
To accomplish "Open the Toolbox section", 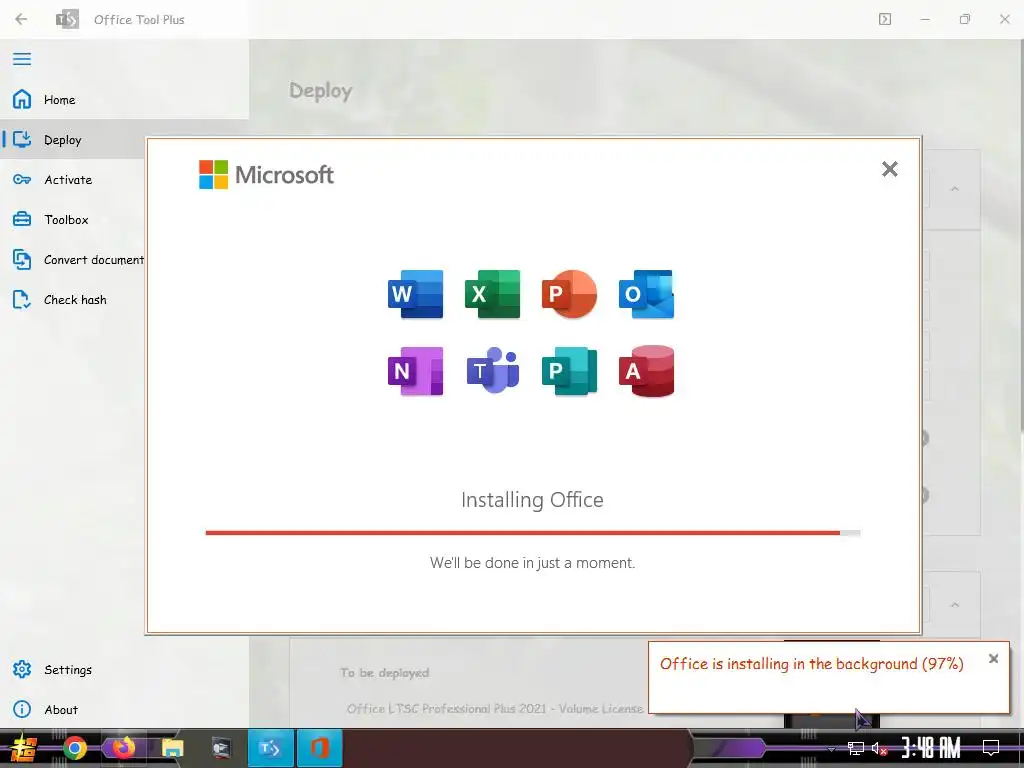I will [72, 219].
